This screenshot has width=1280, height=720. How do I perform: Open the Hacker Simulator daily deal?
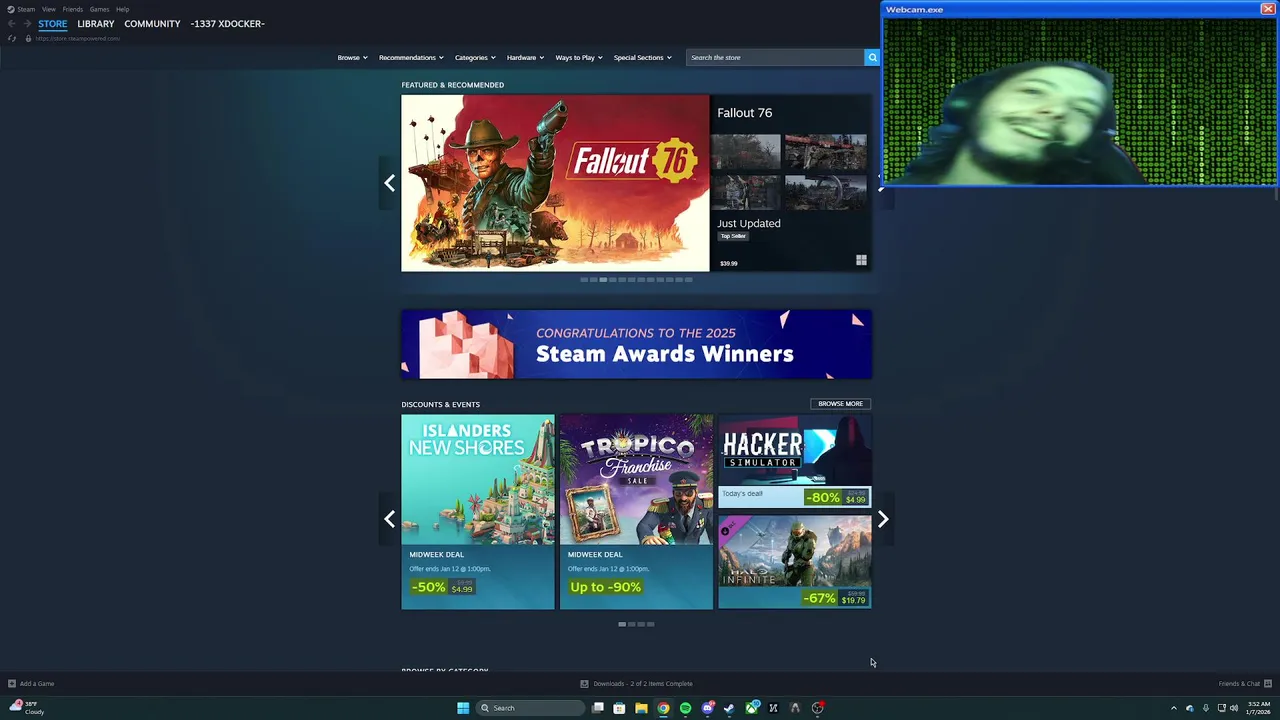coord(795,461)
